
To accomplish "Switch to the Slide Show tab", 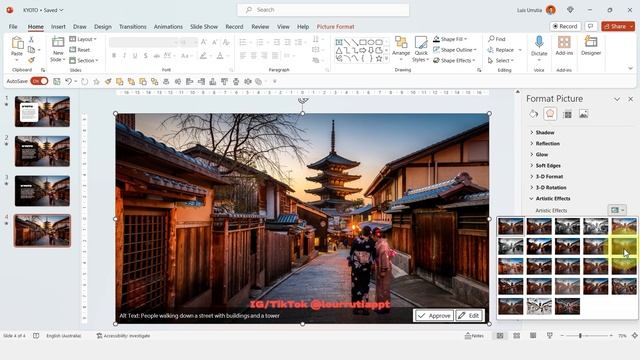I will [x=204, y=27].
